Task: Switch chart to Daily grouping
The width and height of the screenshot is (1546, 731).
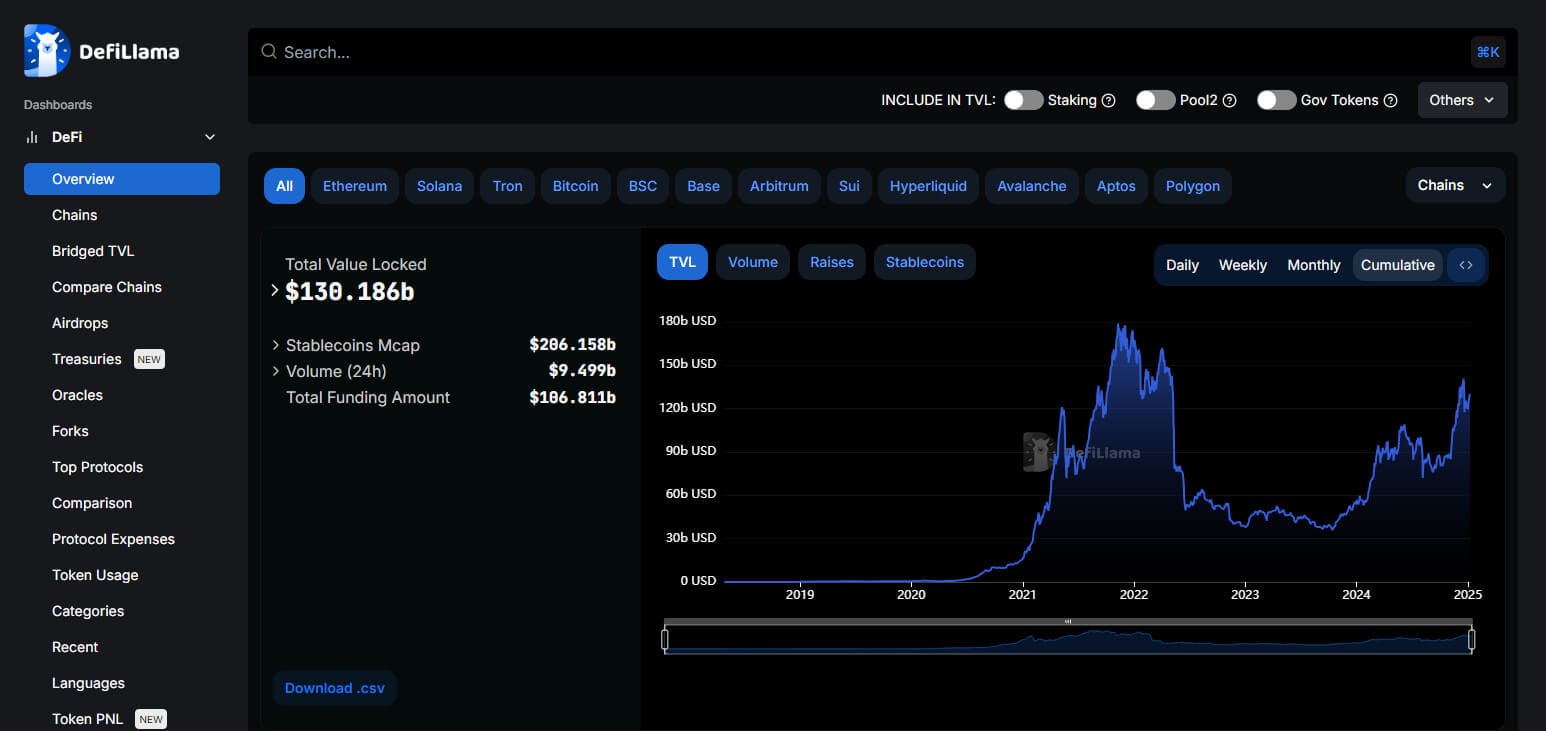Action: point(1182,265)
